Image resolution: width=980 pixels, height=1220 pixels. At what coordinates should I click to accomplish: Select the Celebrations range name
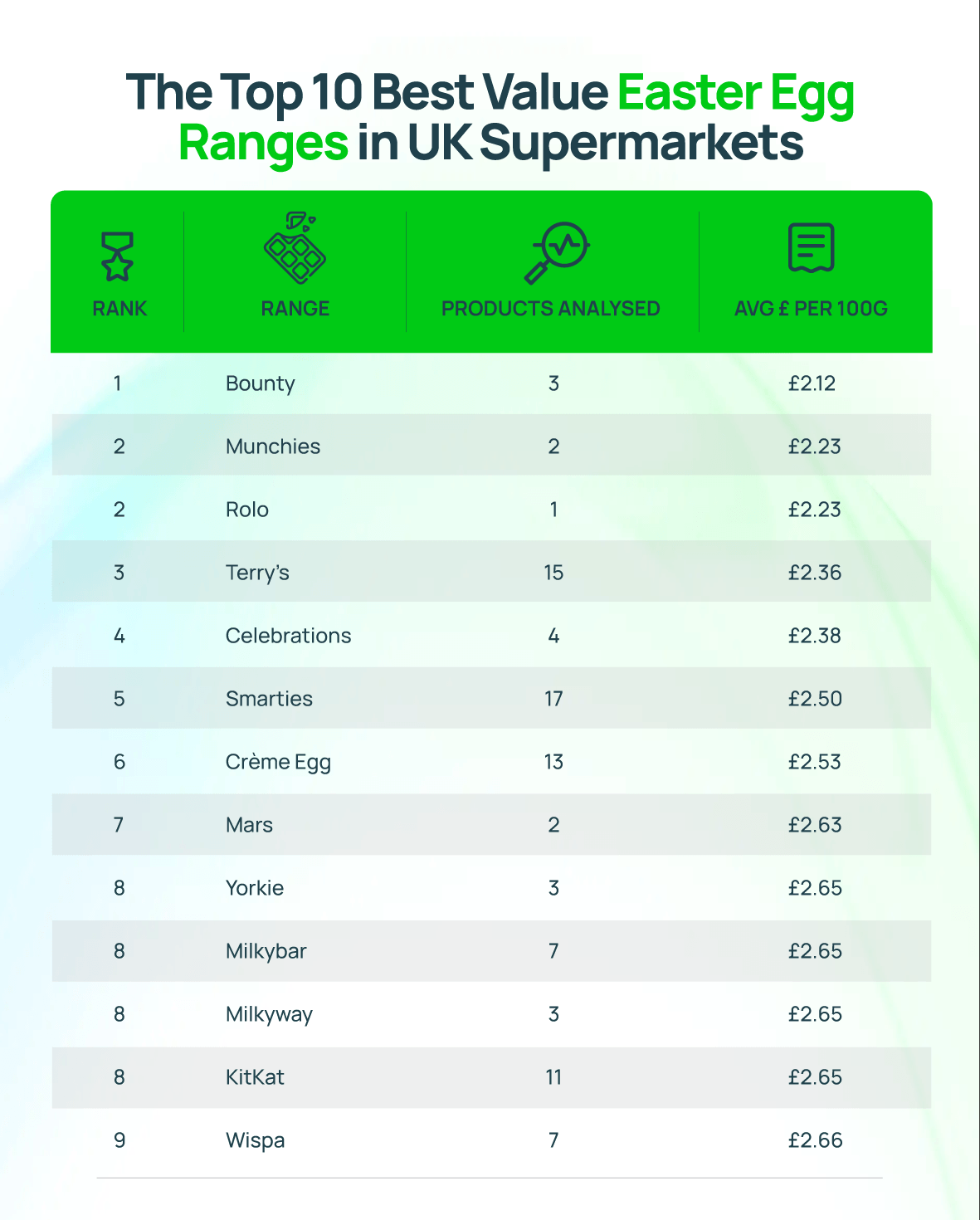(x=289, y=636)
